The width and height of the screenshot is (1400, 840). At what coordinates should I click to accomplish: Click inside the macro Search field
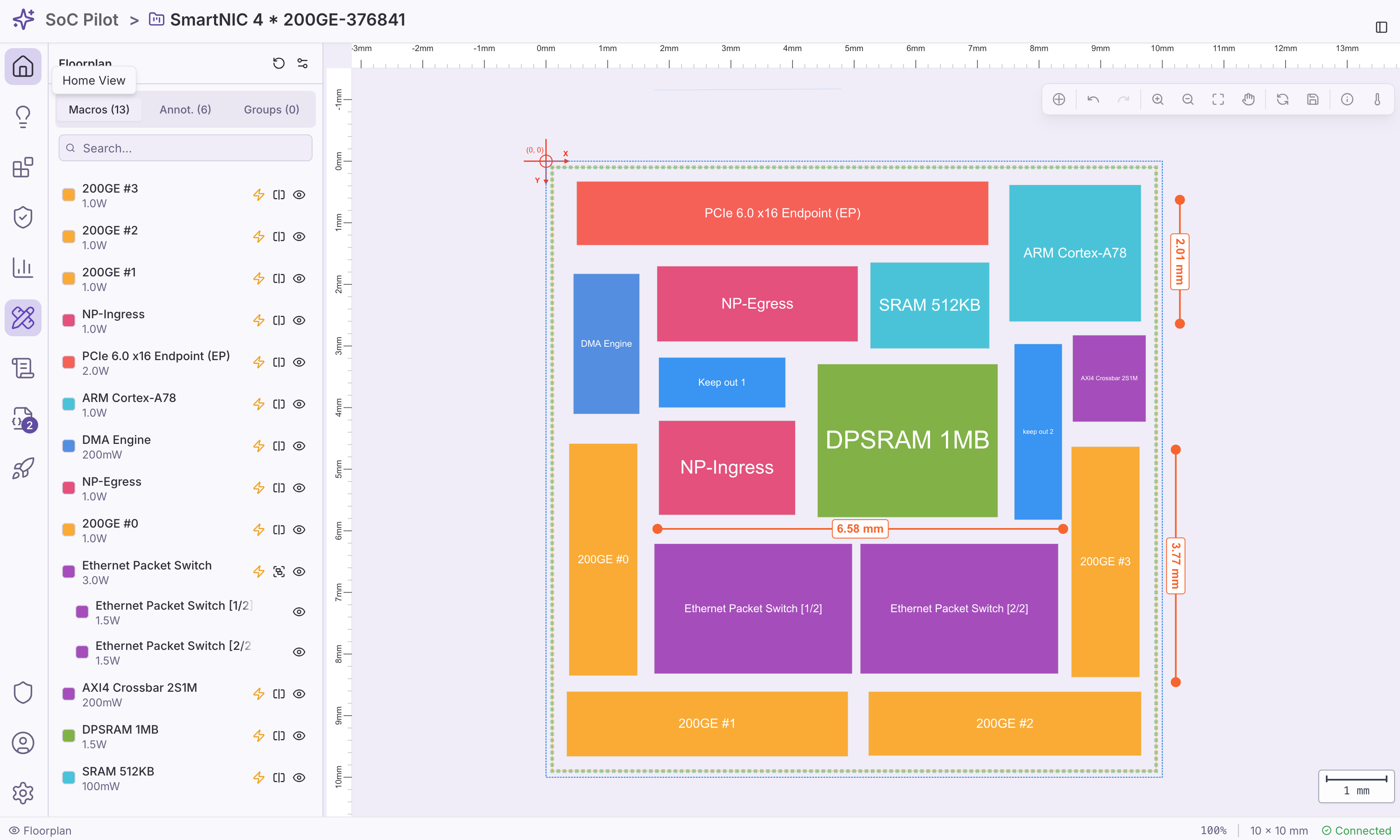coord(185,148)
